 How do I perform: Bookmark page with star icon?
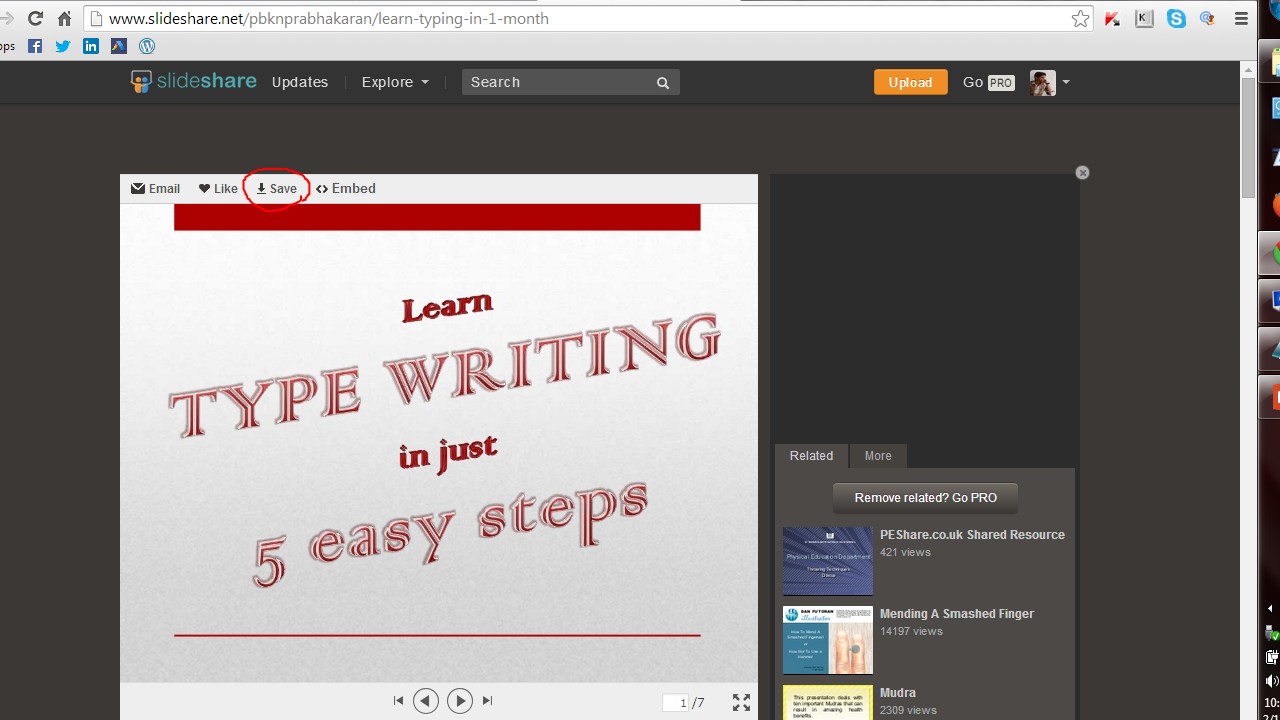click(x=1080, y=19)
